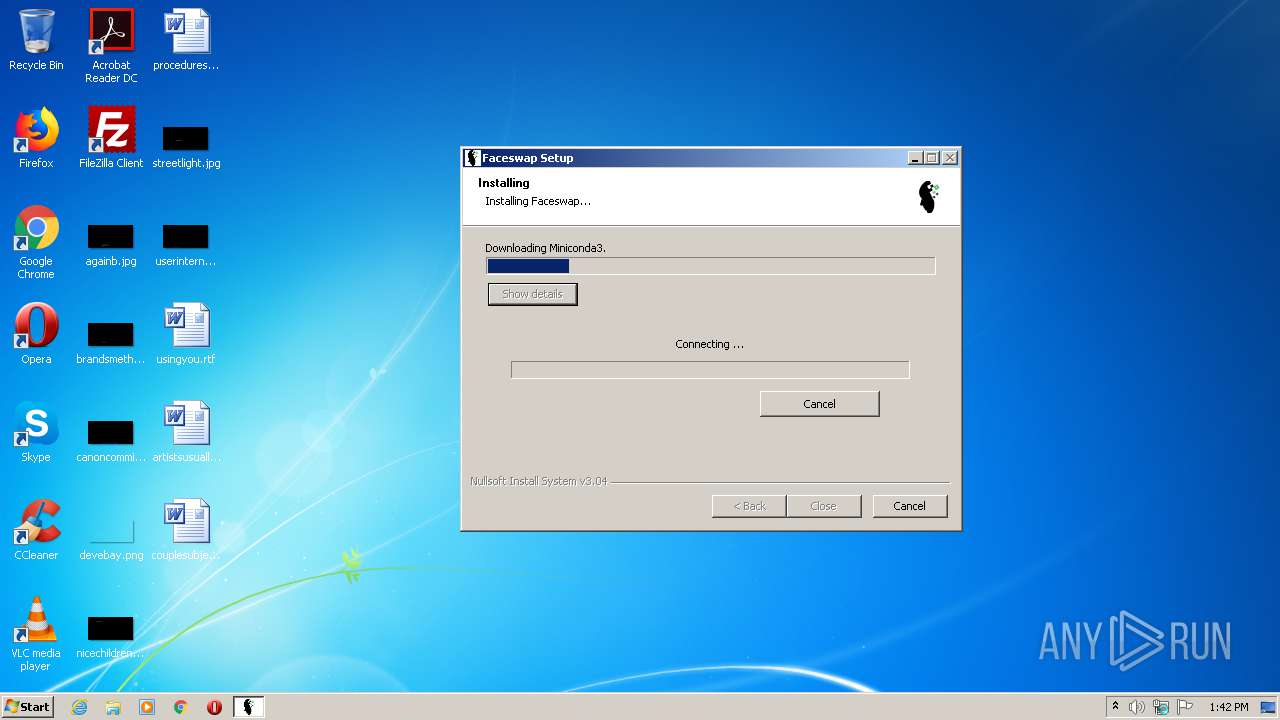Open Windows Explorer folder in taskbar
Viewport: 1280px width, 720px height.
click(x=113, y=707)
